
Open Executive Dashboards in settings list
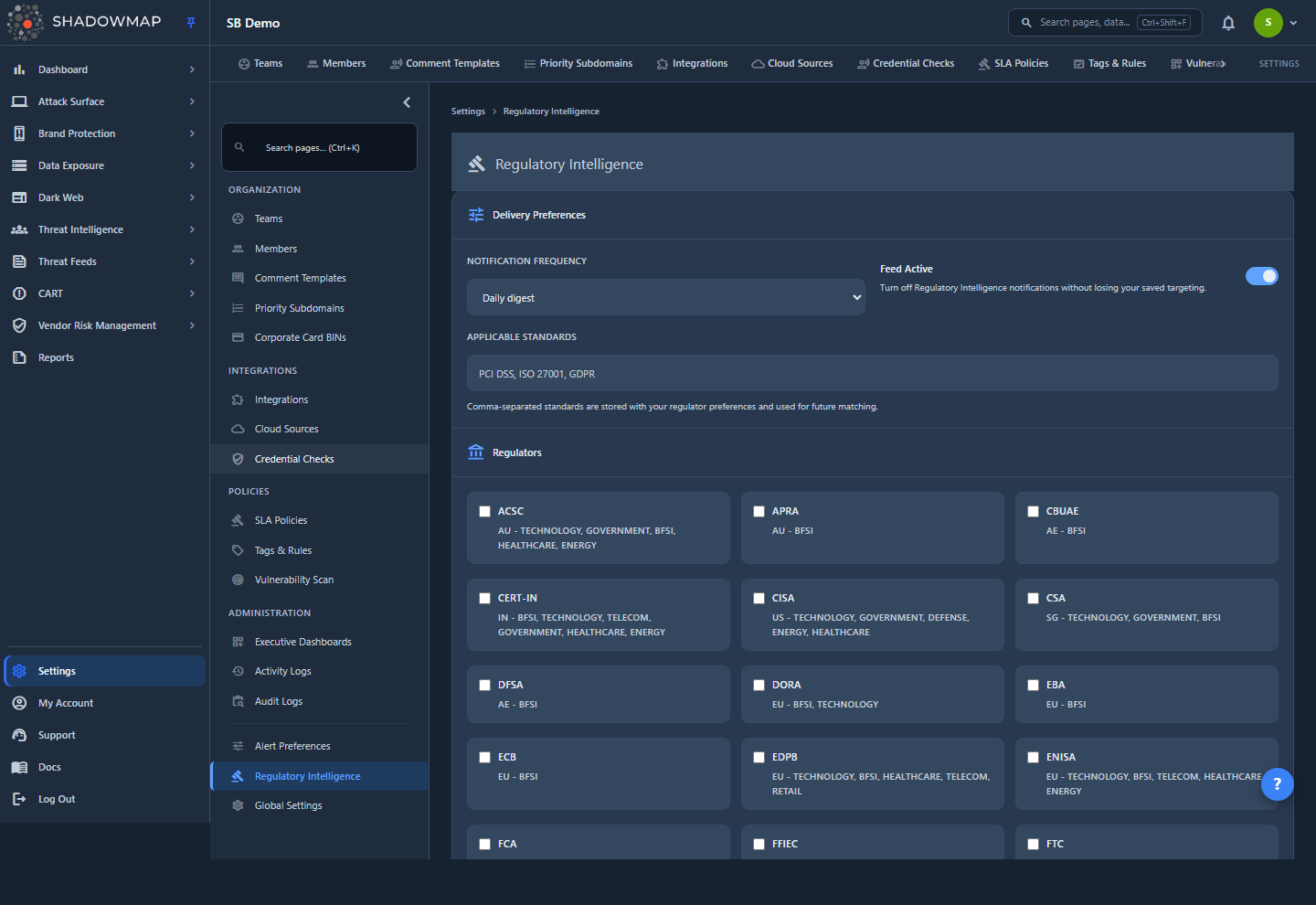319,642
